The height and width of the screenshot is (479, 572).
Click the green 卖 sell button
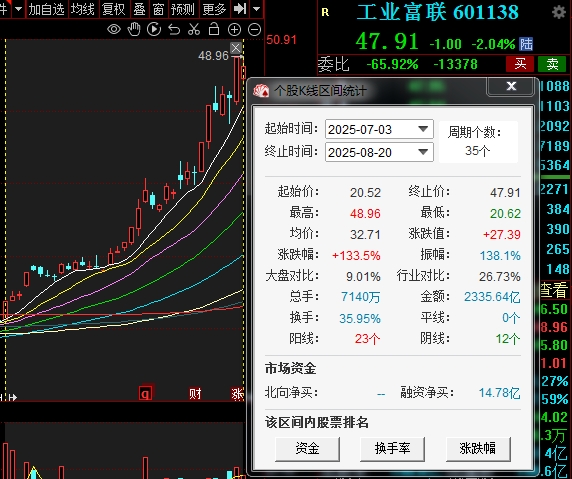(x=552, y=64)
